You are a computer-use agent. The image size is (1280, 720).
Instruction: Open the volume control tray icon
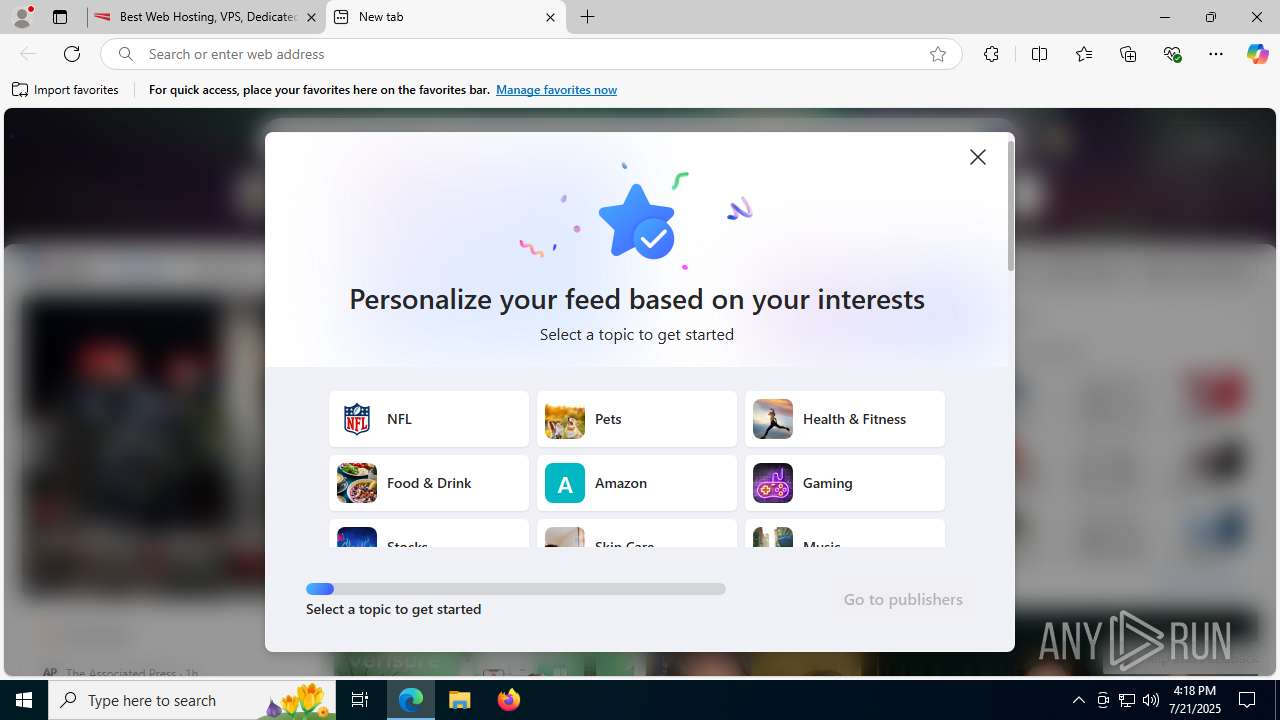1151,700
